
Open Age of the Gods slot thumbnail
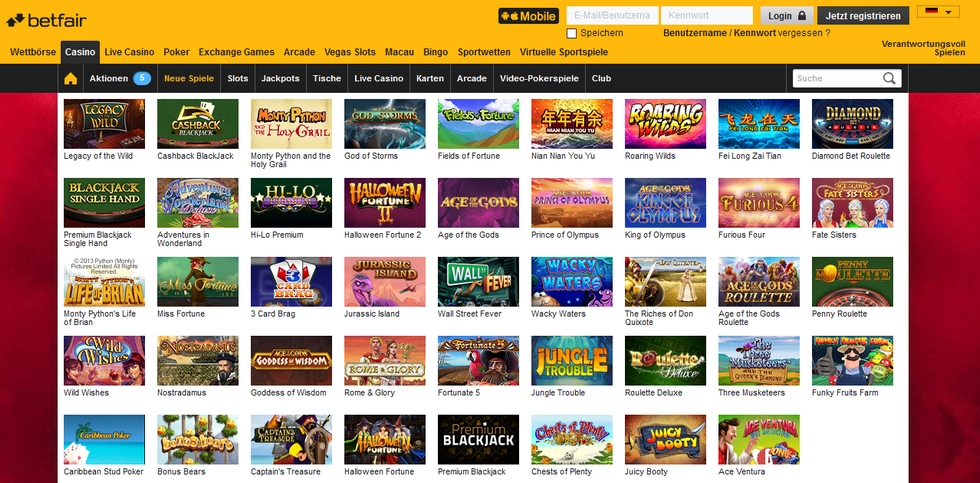[478, 202]
